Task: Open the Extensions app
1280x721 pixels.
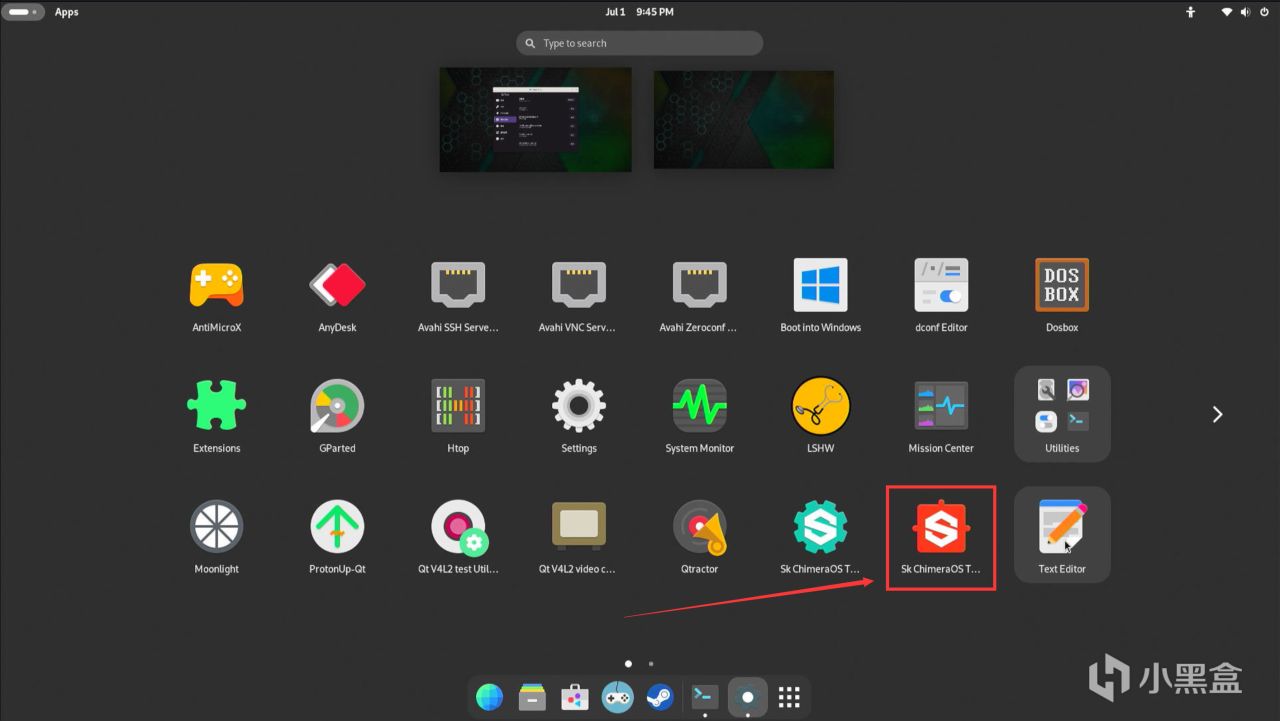Action: point(216,406)
